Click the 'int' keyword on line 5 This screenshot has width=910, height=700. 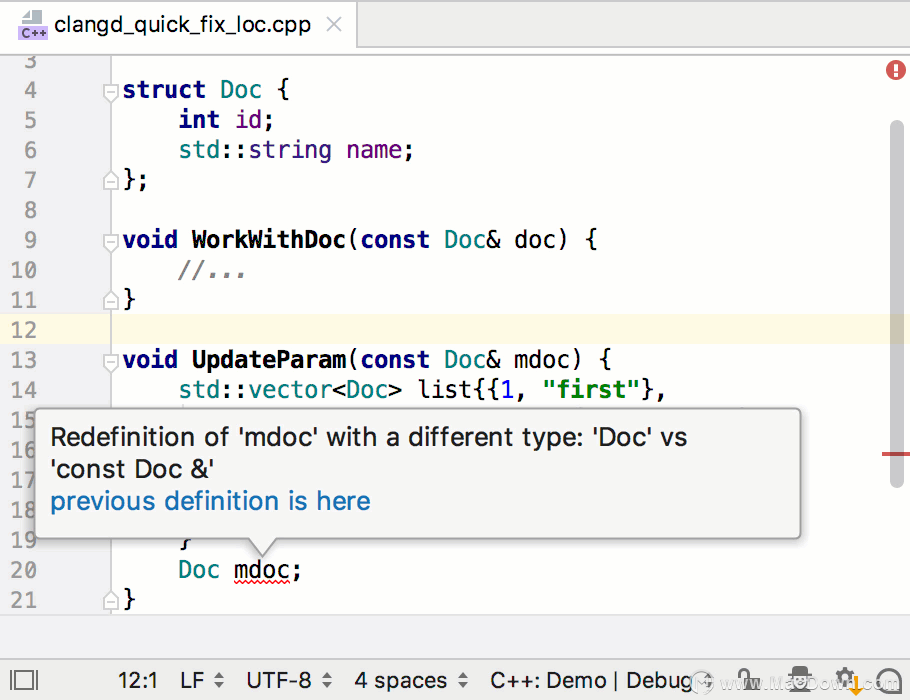point(199,120)
